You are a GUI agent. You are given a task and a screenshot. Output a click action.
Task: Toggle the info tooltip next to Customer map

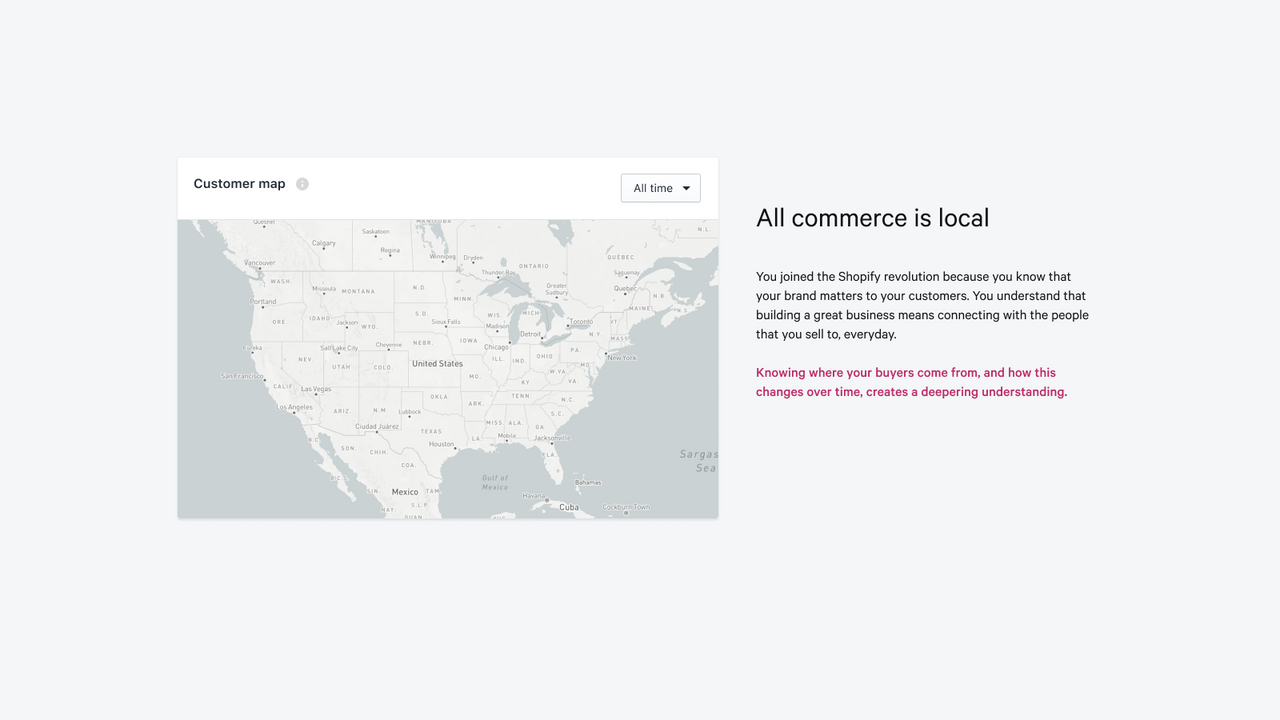click(x=302, y=184)
